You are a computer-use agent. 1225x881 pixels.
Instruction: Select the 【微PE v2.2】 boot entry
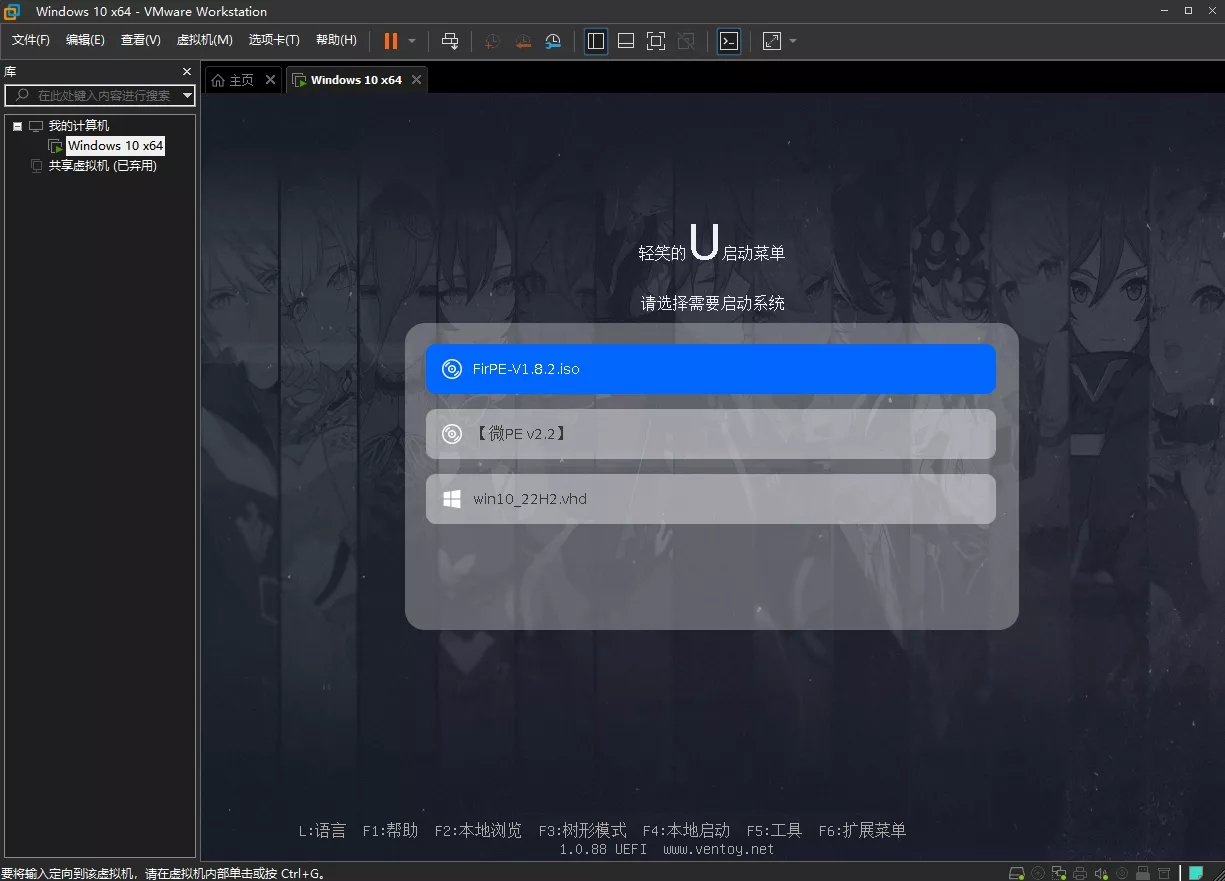coord(711,434)
